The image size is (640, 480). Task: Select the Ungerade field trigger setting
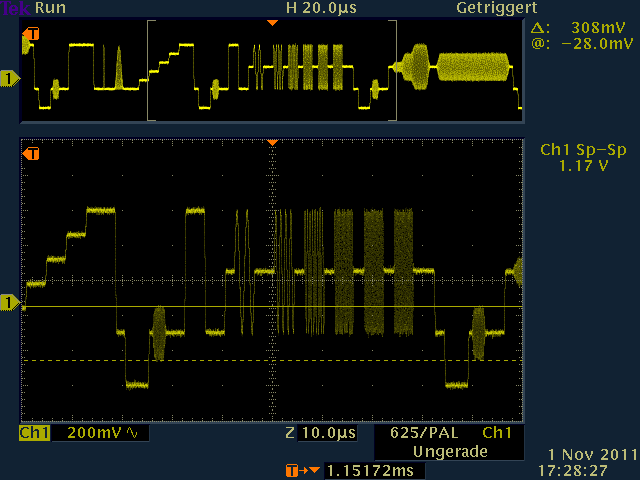coord(450,452)
